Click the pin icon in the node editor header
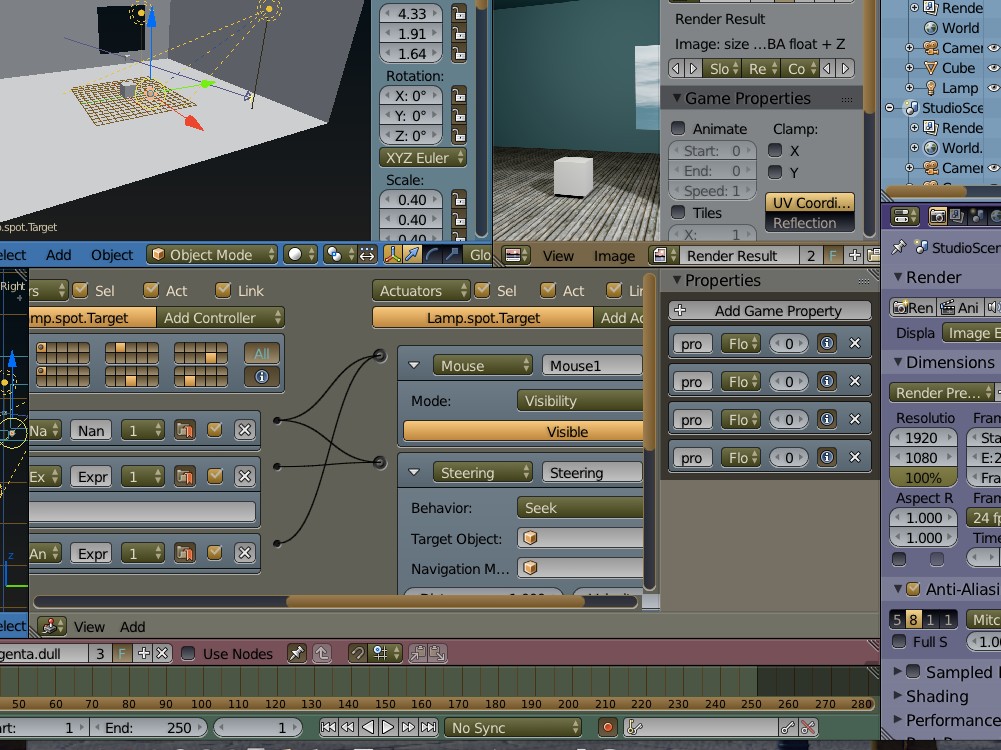 click(x=296, y=653)
